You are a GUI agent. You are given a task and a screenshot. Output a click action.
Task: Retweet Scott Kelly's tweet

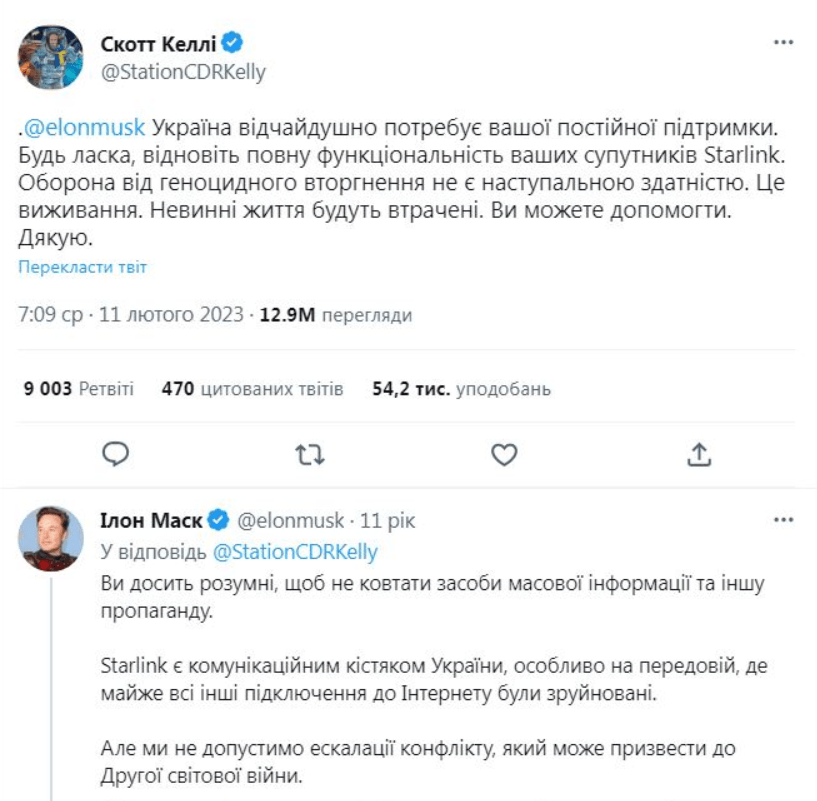click(311, 454)
